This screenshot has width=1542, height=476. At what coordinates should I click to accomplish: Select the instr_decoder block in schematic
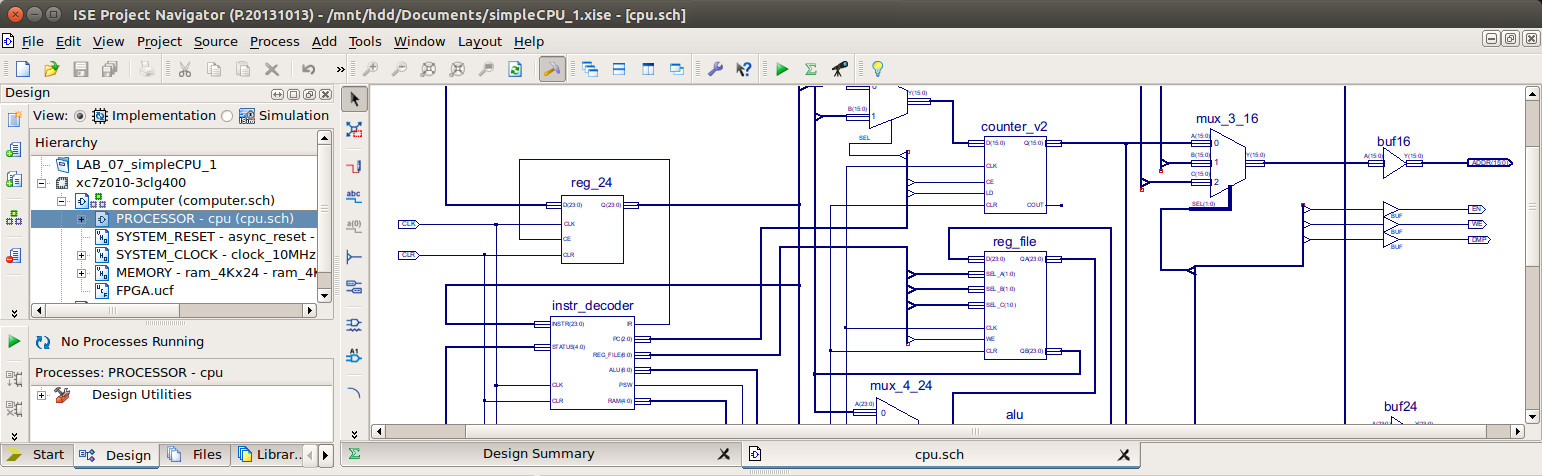point(592,361)
